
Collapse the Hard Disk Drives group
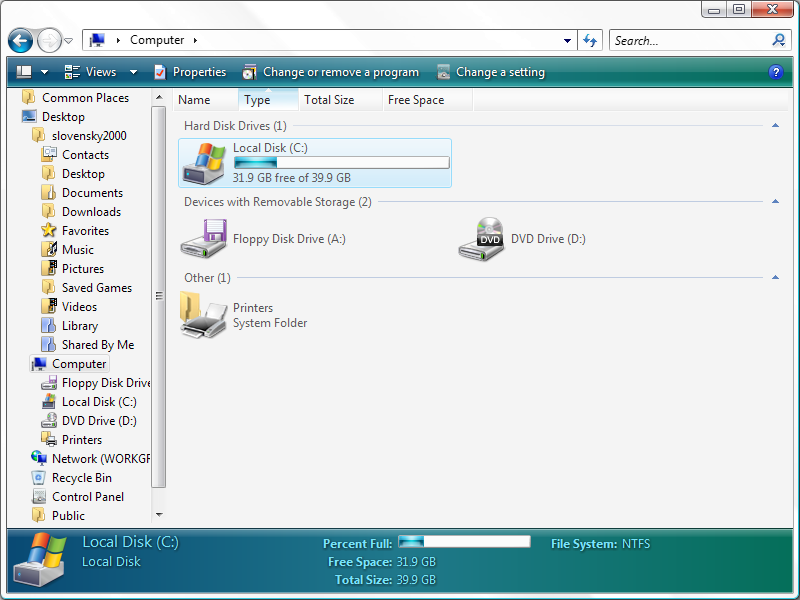[776, 126]
